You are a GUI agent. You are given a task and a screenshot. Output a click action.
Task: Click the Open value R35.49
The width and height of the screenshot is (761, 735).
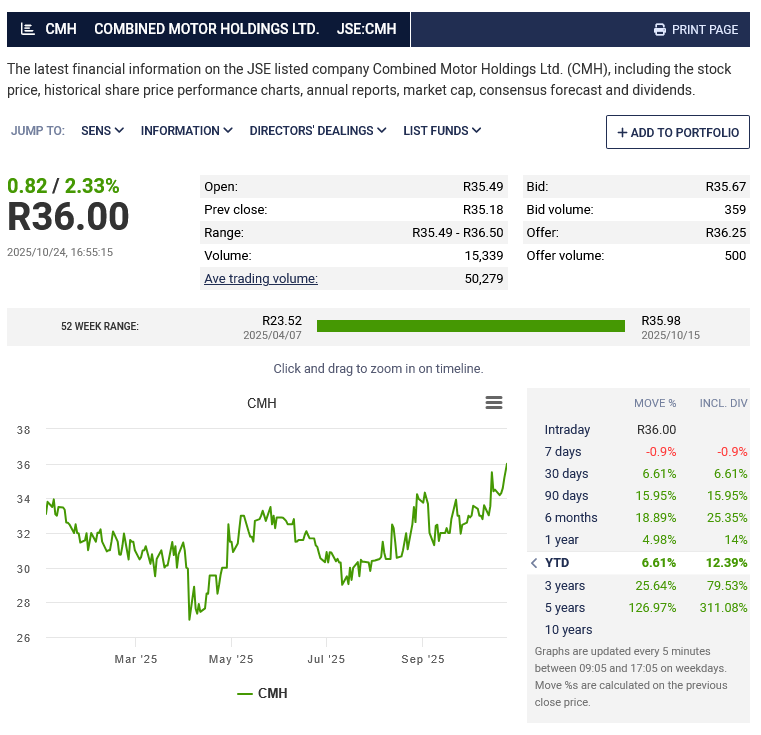[x=483, y=187]
